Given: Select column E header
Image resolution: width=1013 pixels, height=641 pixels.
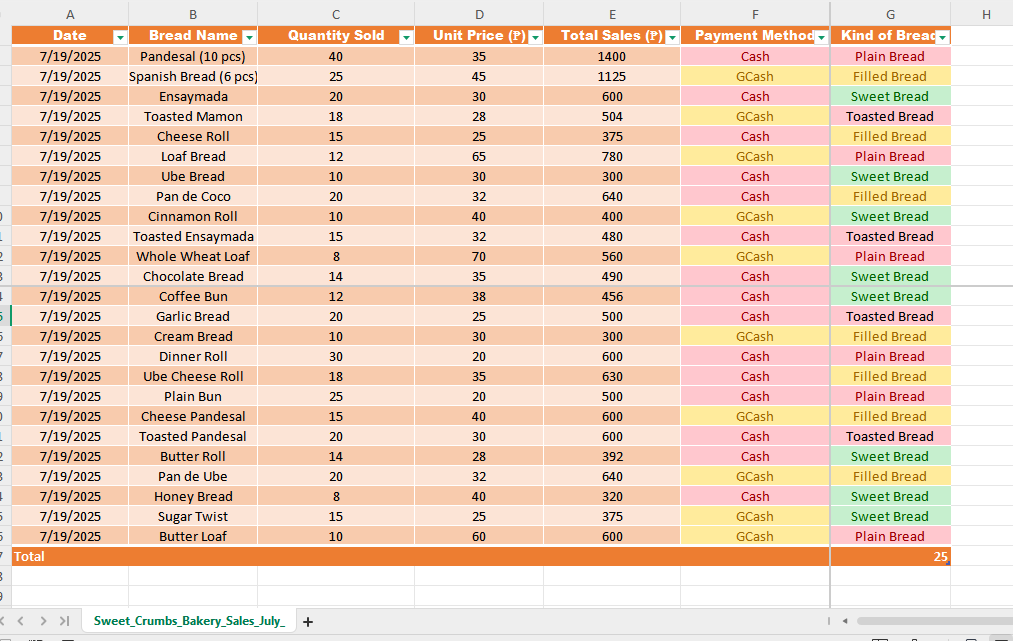Looking at the screenshot, I should [612, 14].
